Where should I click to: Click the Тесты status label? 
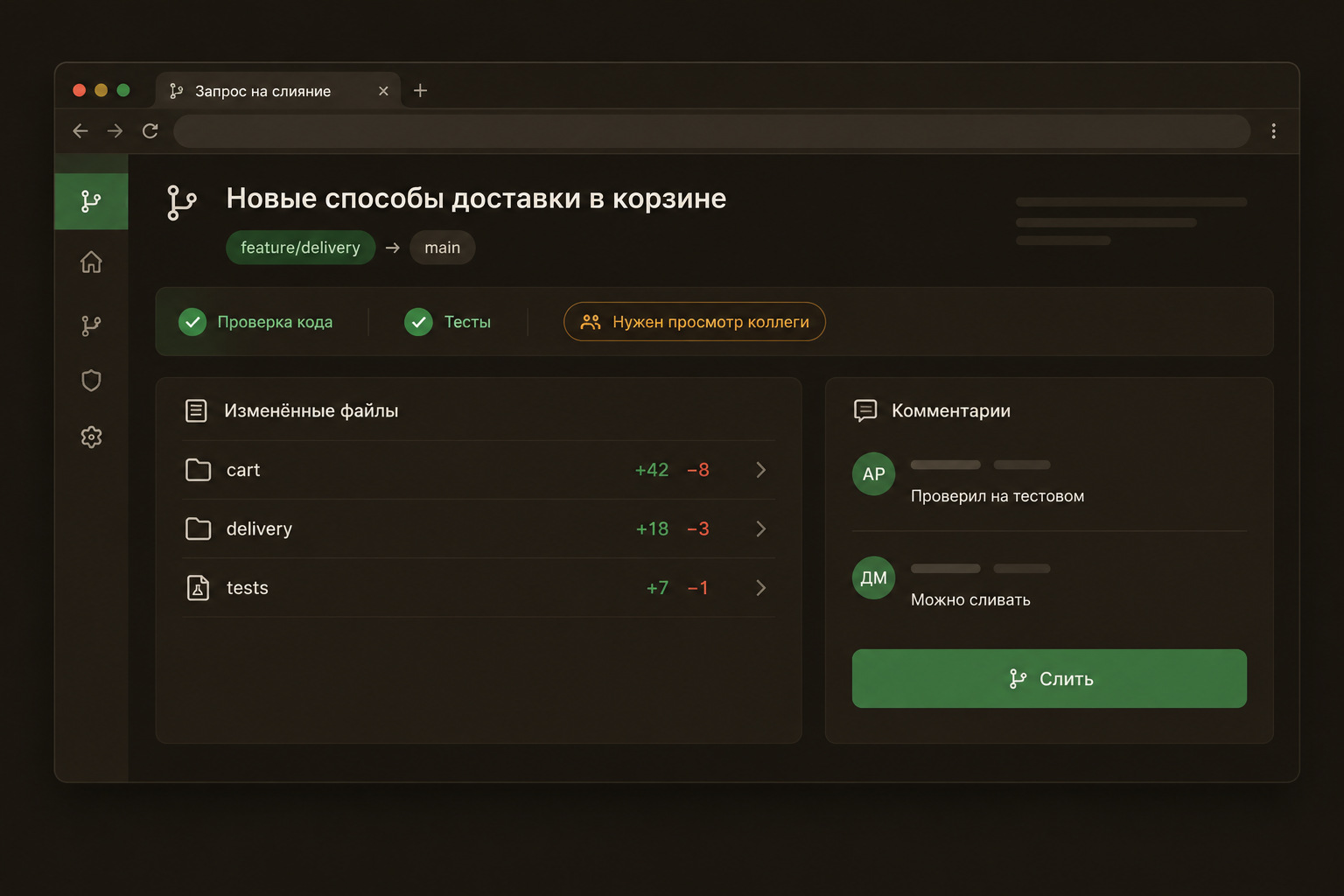click(467, 322)
